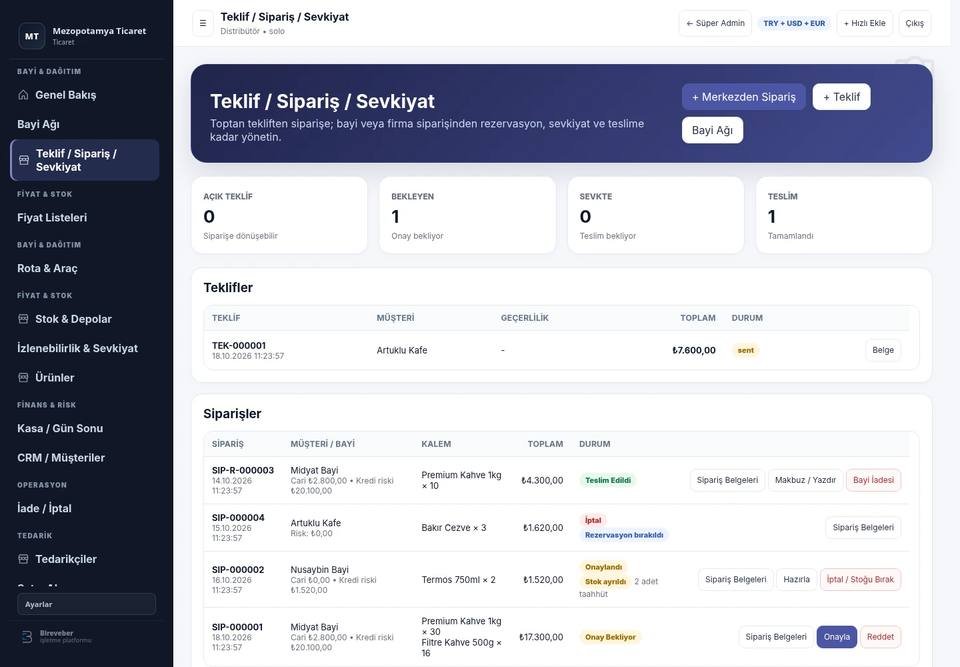This screenshot has height=667, width=960.
Task: Click Bayi Ağı button in banner
Action: click(712, 130)
